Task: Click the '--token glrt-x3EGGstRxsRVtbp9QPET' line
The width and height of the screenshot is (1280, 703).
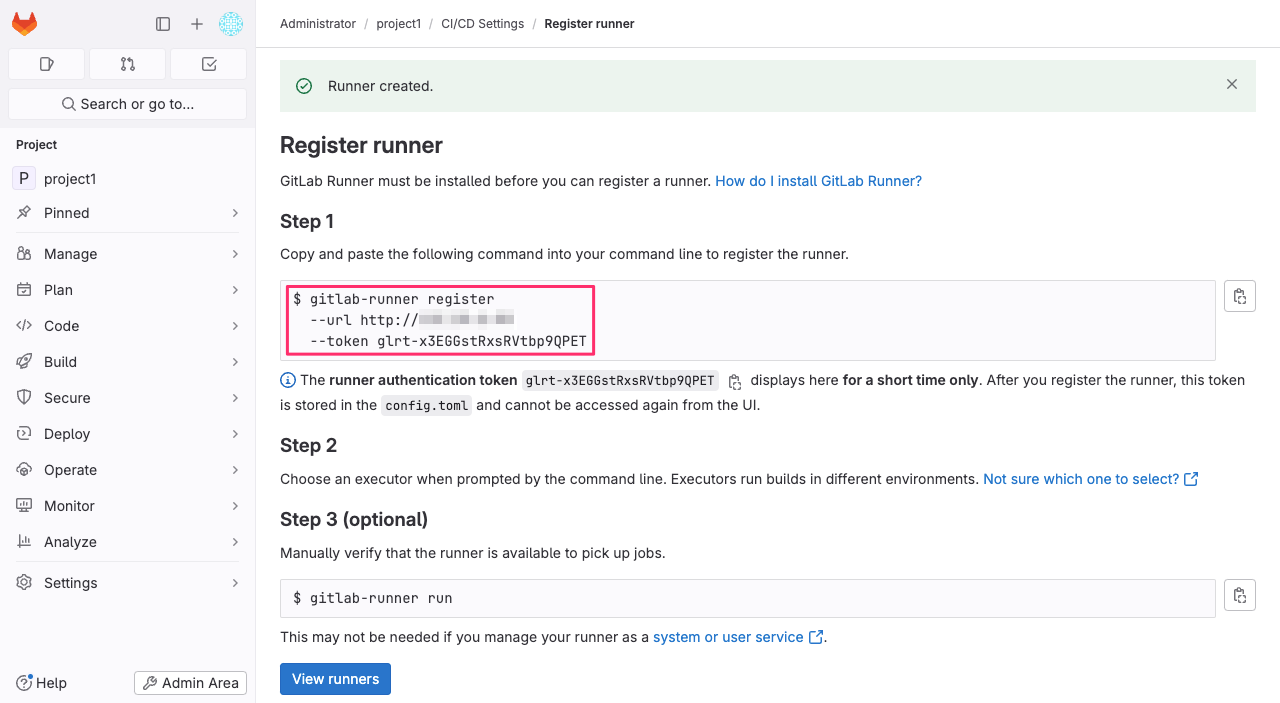Action: tap(448, 341)
